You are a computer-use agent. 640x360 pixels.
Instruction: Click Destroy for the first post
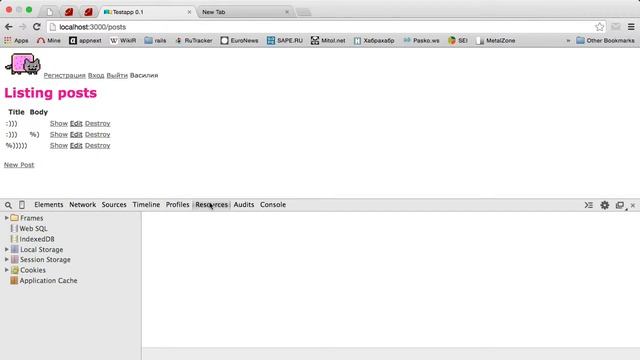98,123
